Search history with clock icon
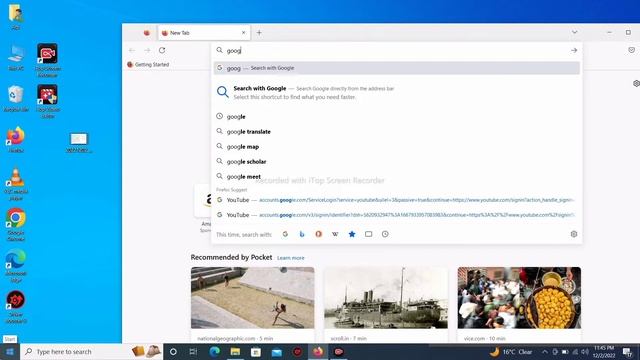The image size is (640, 360). pos(385,234)
